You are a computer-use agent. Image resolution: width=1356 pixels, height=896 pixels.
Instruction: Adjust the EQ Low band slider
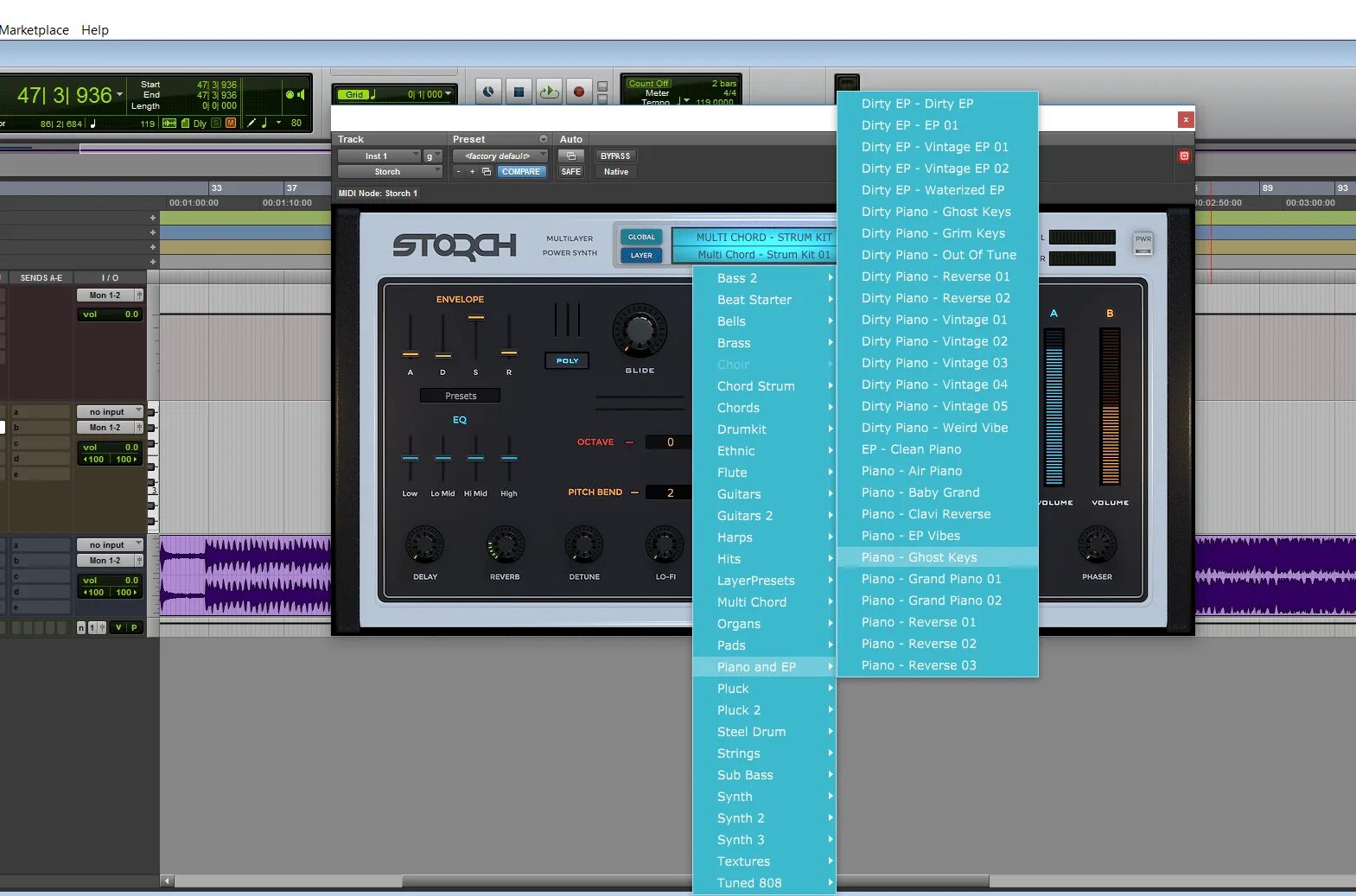[411, 458]
